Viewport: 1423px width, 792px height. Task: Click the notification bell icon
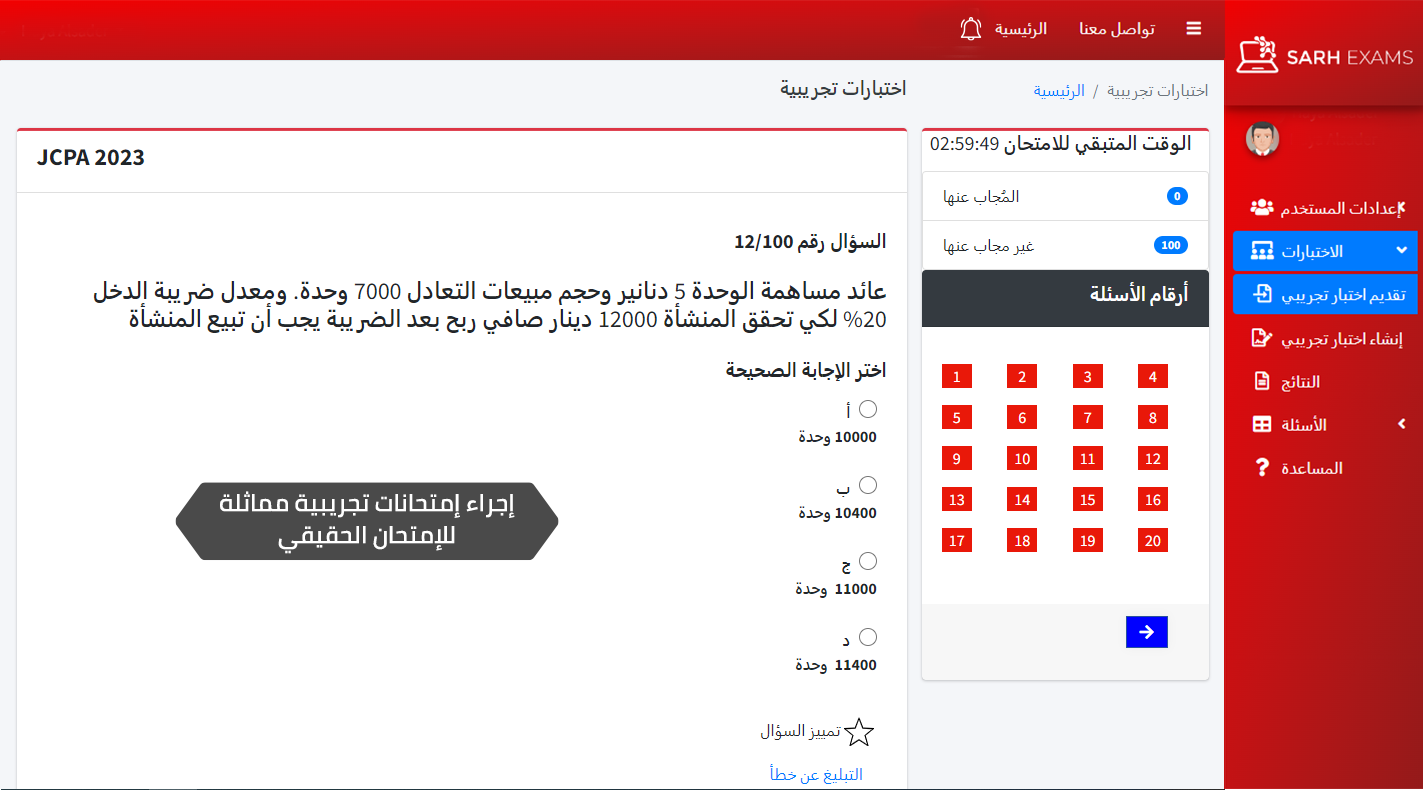point(970,29)
